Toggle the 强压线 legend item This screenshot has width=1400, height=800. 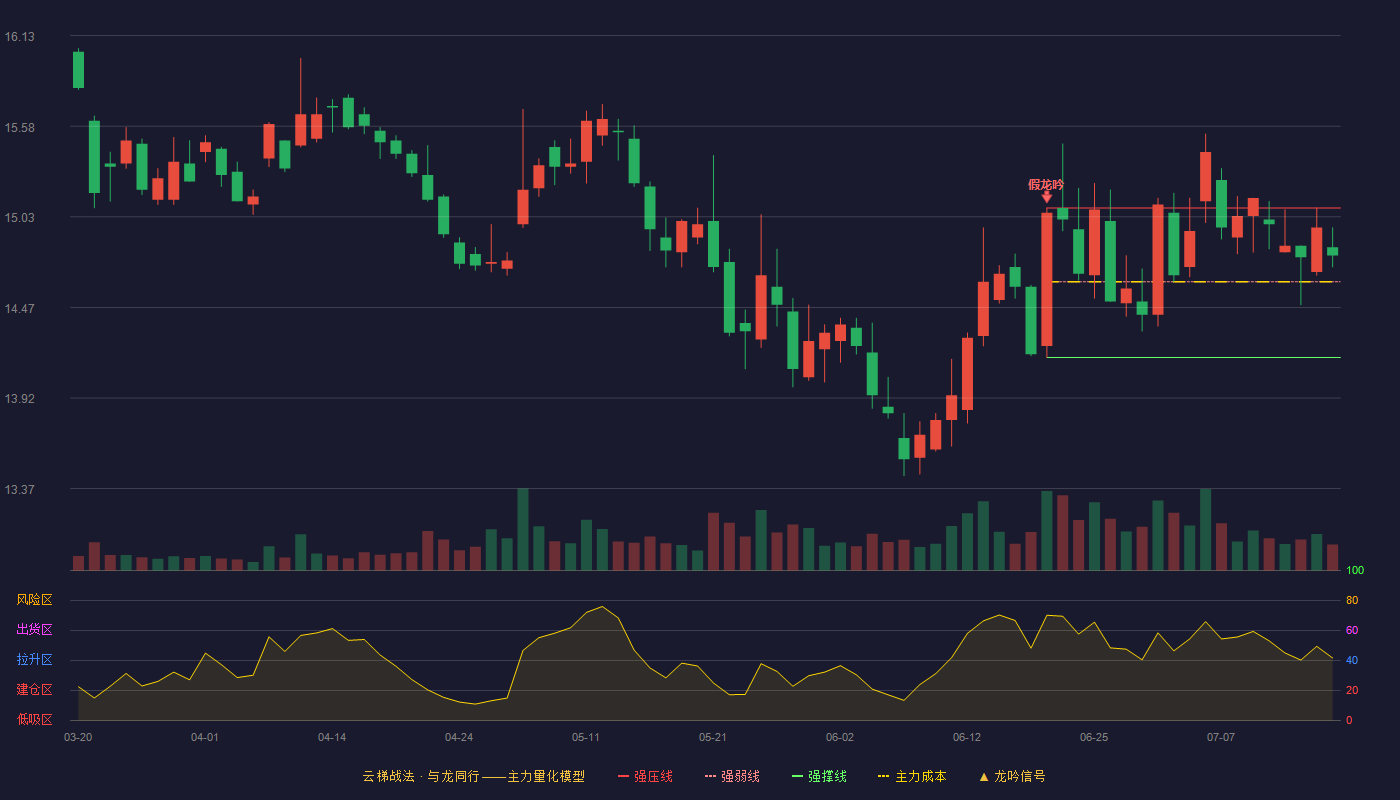pyautogui.click(x=645, y=776)
